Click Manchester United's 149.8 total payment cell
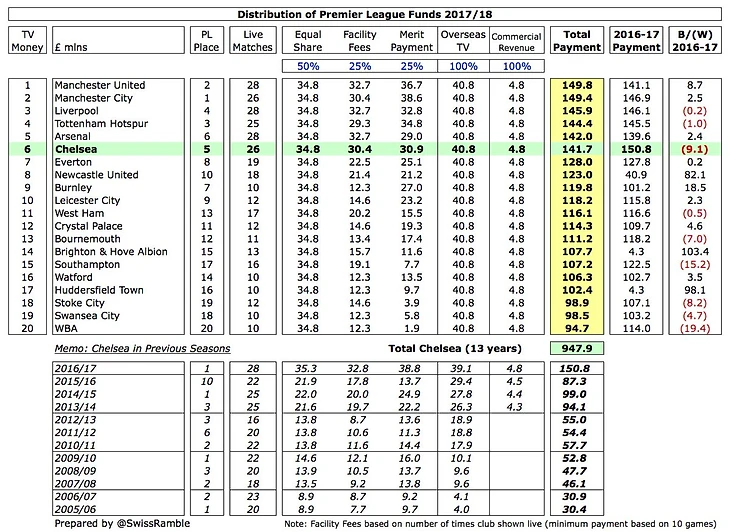The image size is (730, 532). pos(576,87)
